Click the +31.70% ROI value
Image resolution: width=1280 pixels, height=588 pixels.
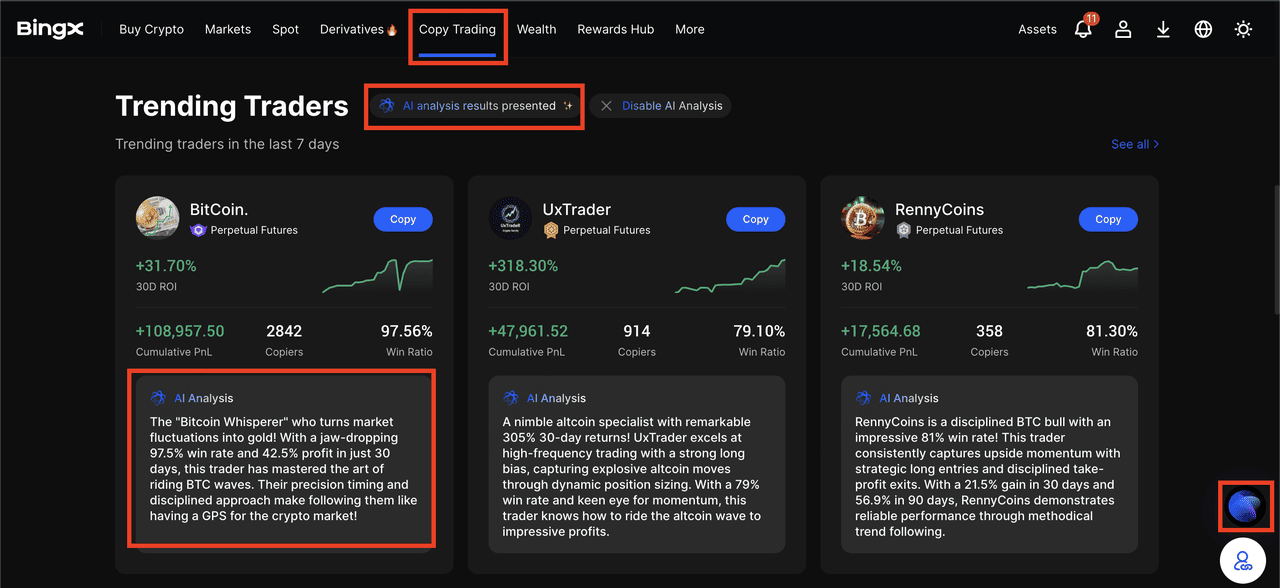[x=166, y=266]
